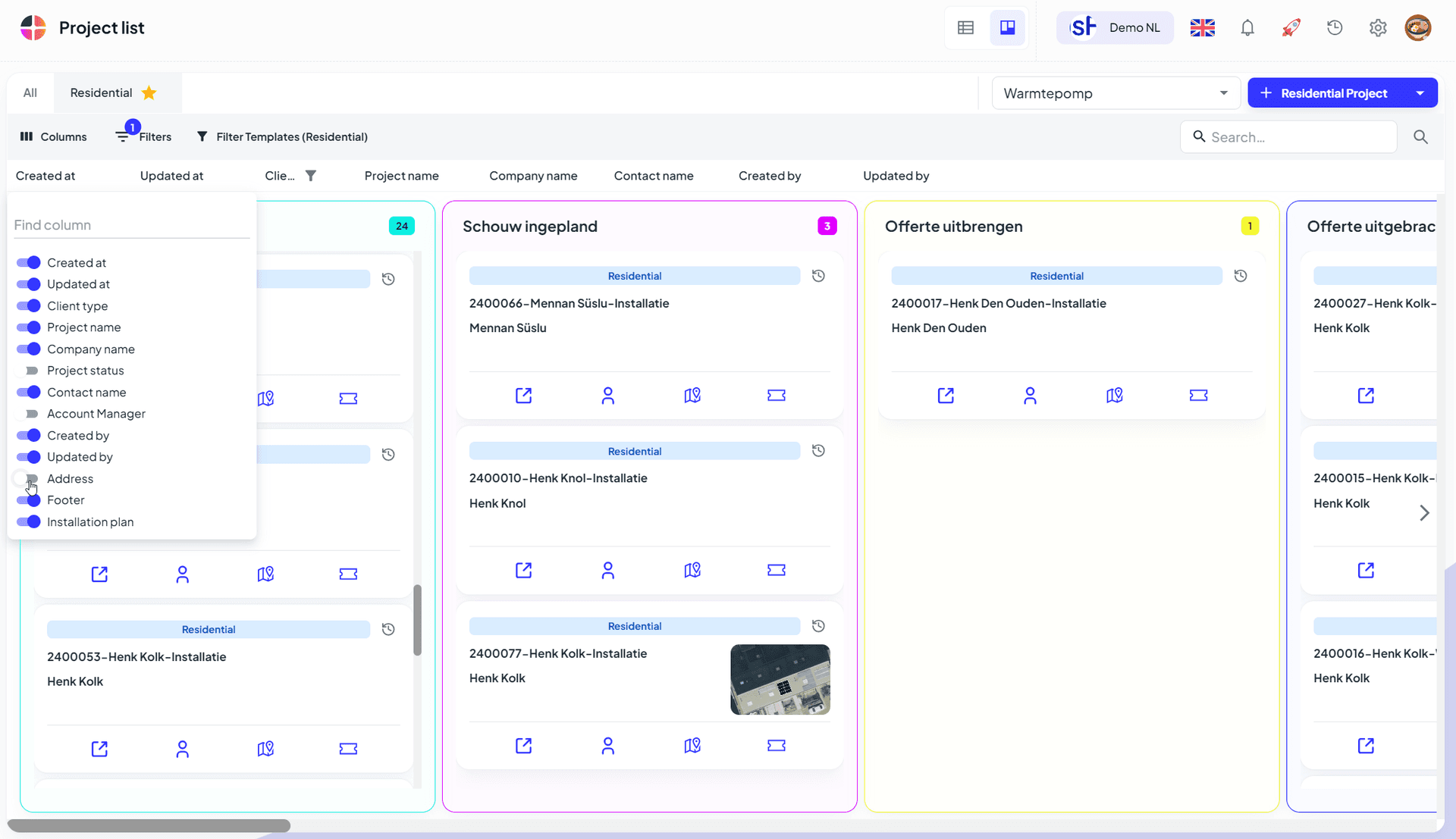Open history clock icon in top bar
The width and height of the screenshot is (1456, 839).
pos(1335,28)
